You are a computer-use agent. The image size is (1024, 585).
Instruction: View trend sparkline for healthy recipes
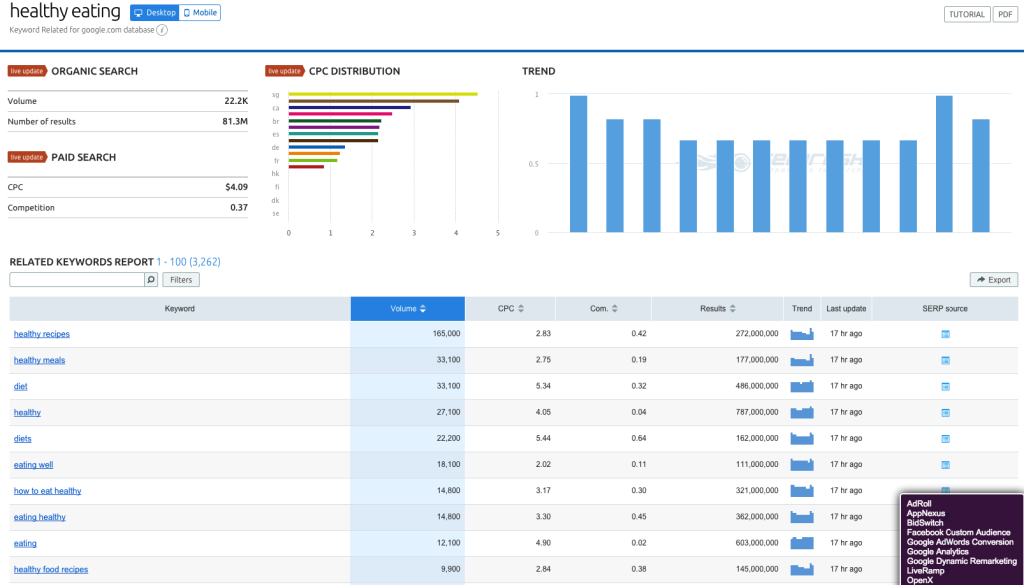click(x=802, y=334)
